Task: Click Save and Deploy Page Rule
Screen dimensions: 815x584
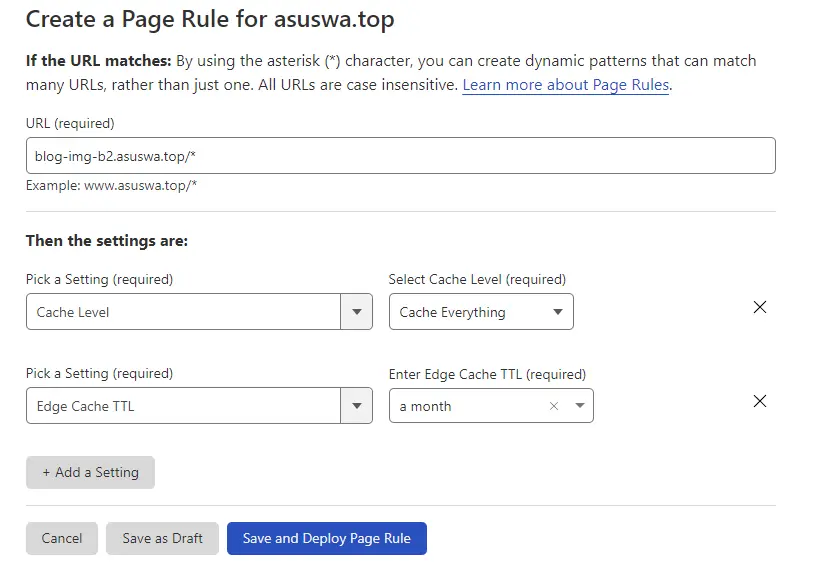Action: 326,538
